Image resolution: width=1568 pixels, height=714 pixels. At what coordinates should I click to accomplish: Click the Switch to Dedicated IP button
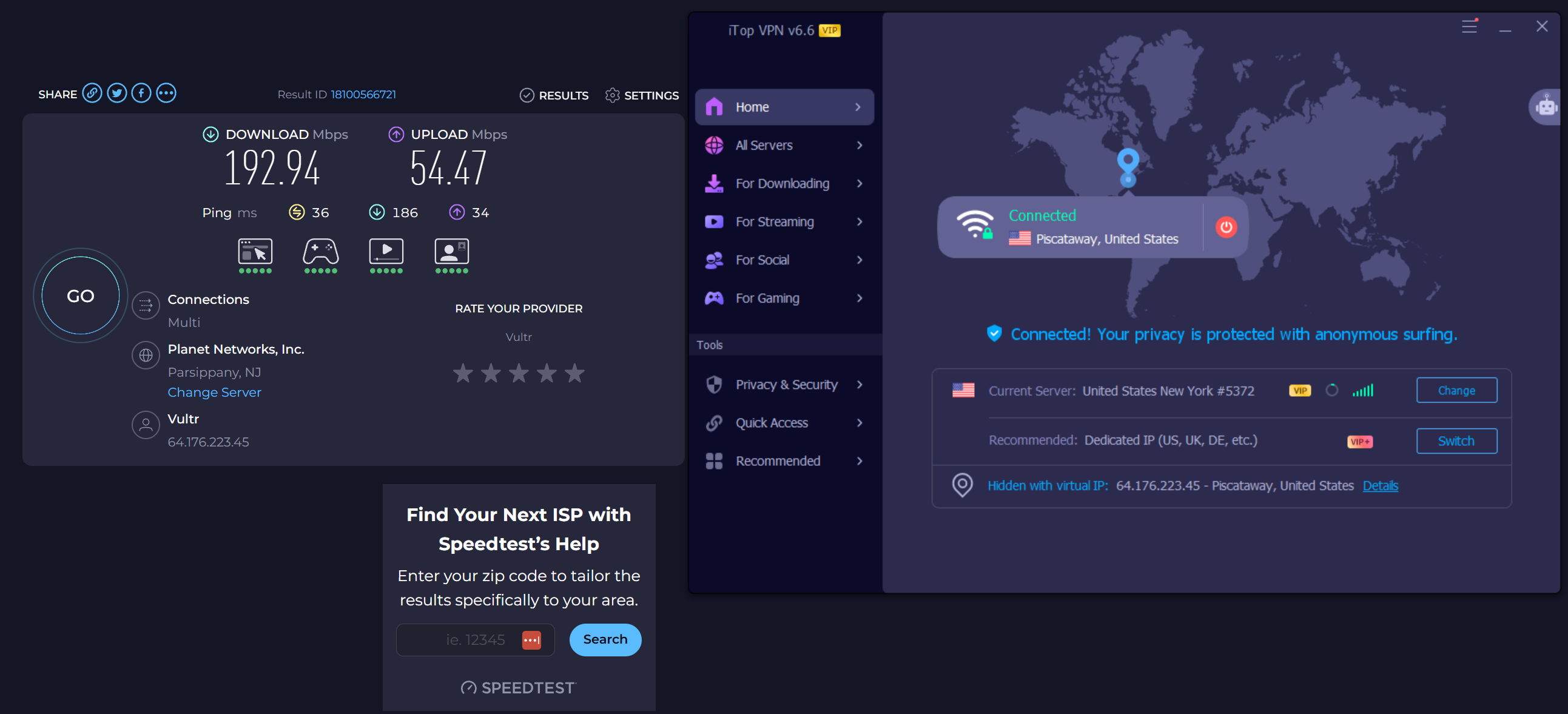1456,441
